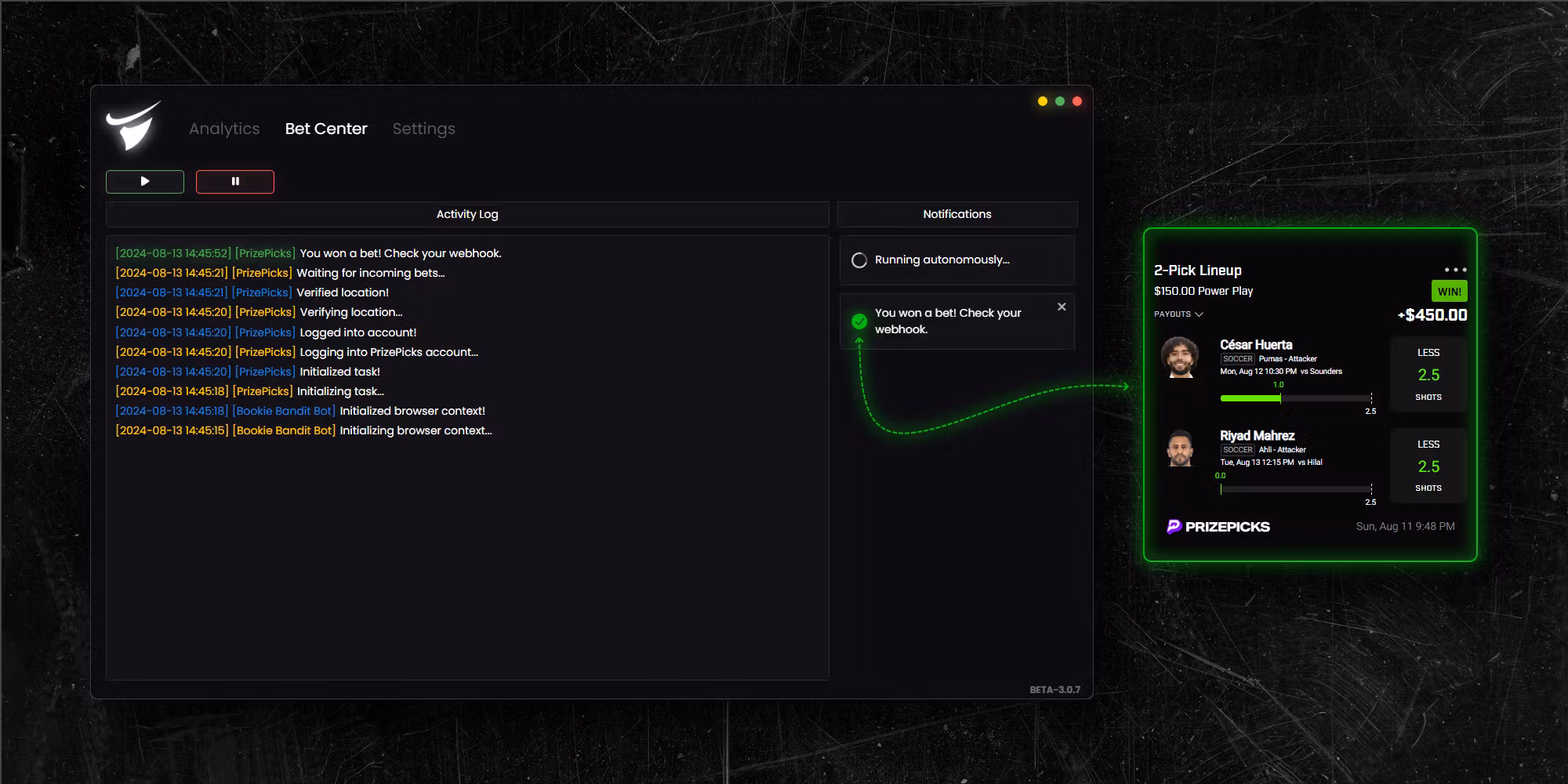Click César Huerta's LESS 2.5 SHOTS box

1428,375
